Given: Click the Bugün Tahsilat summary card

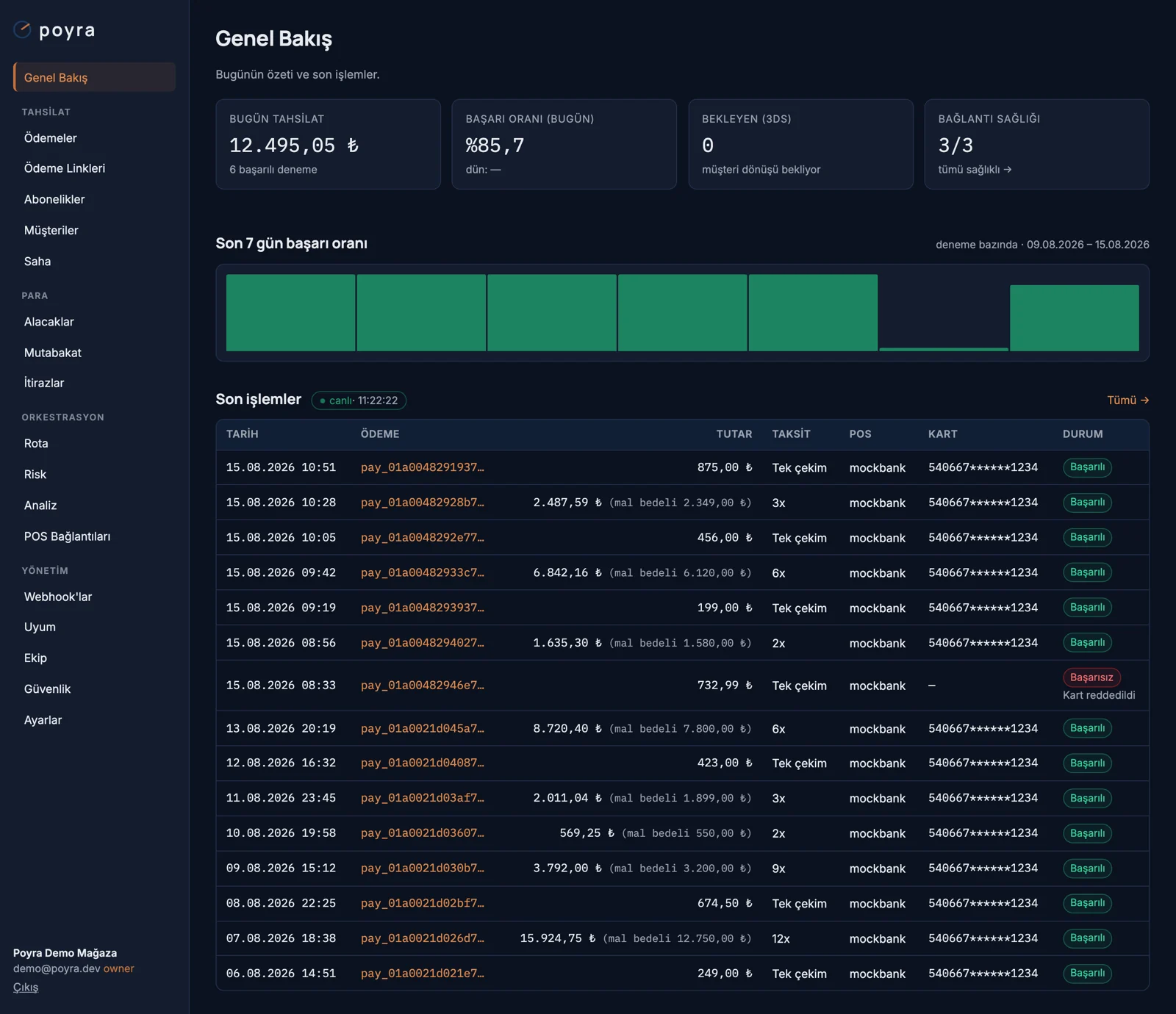Looking at the screenshot, I should 328,145.
